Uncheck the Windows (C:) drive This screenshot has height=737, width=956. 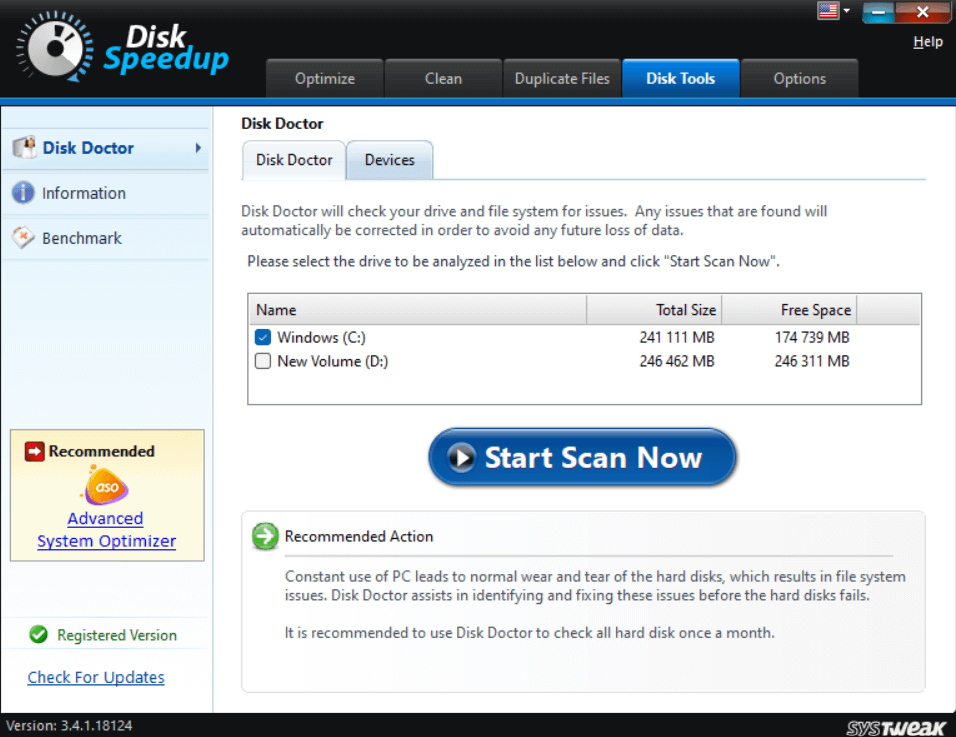coord(262,337)
